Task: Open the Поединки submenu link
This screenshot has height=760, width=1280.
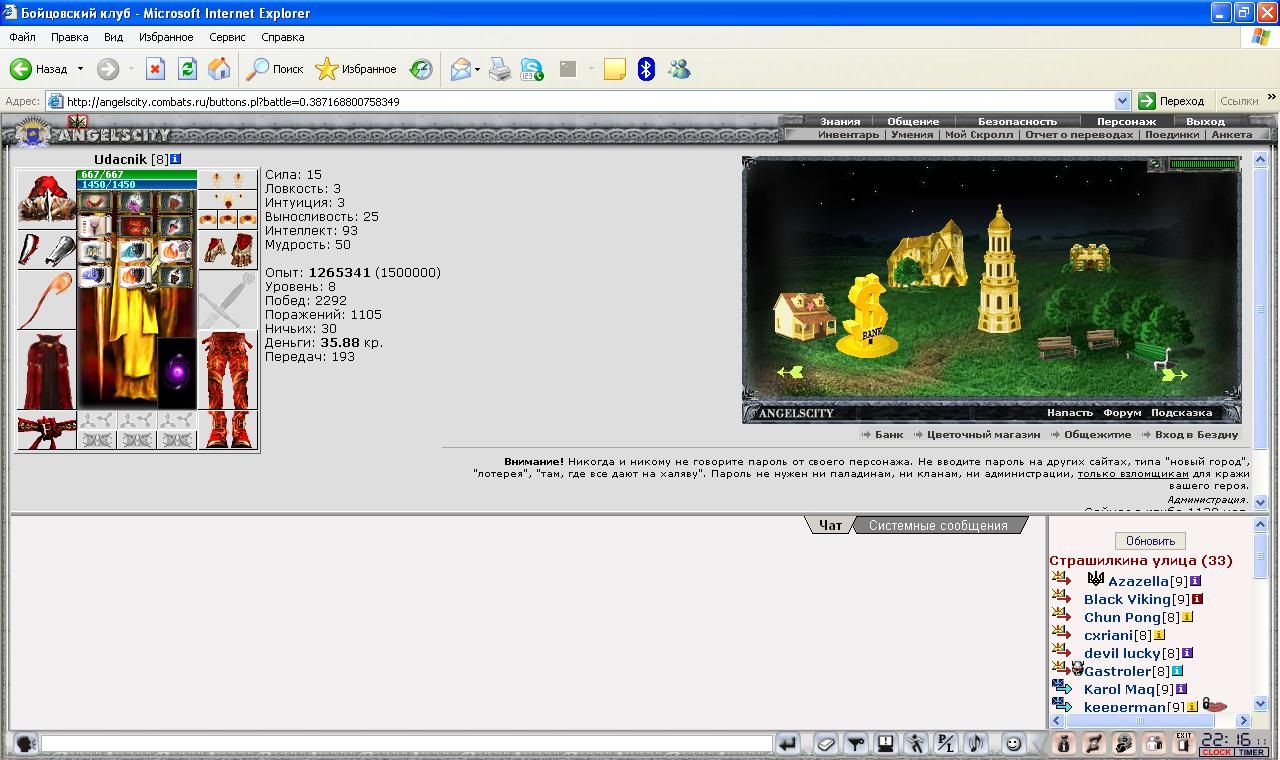Action: pos(1172,134)
